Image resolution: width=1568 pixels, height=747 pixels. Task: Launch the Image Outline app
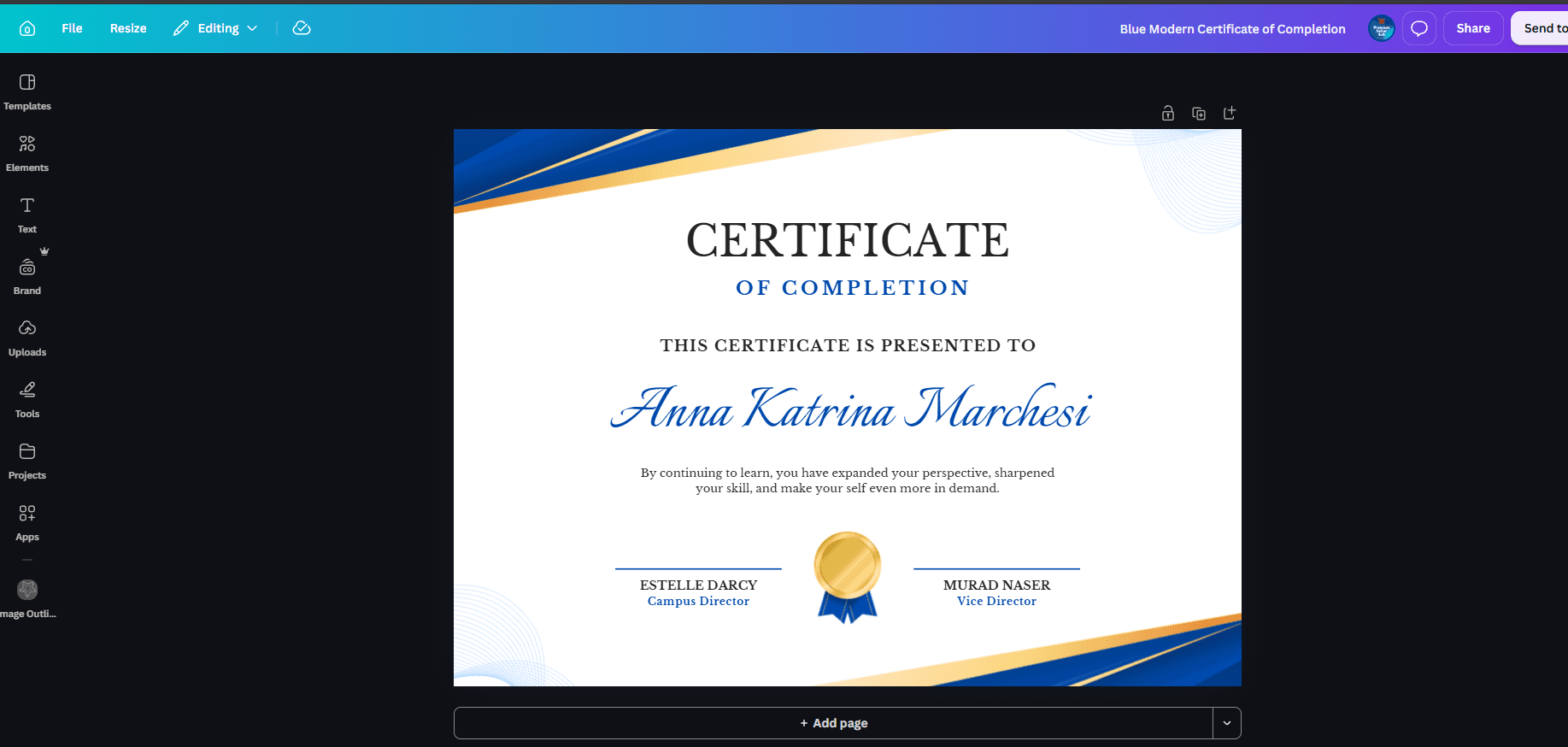click(x=27, y=598)
